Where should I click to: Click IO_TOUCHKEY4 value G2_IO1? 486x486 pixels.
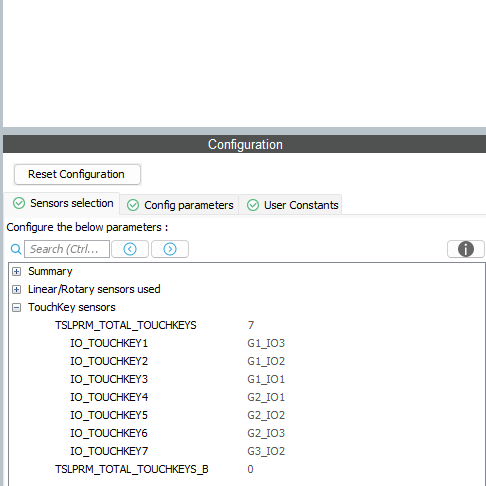point(266,397)
